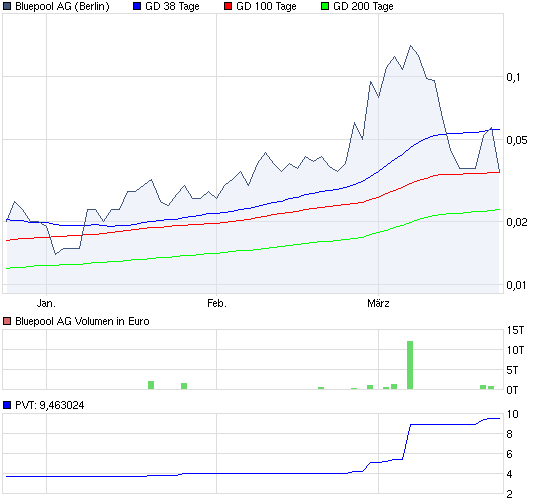The width and height of the screenshot is (545, 502).
Task: Select the 'GD 100 Tage' legend label
Action: coord(266,6)
